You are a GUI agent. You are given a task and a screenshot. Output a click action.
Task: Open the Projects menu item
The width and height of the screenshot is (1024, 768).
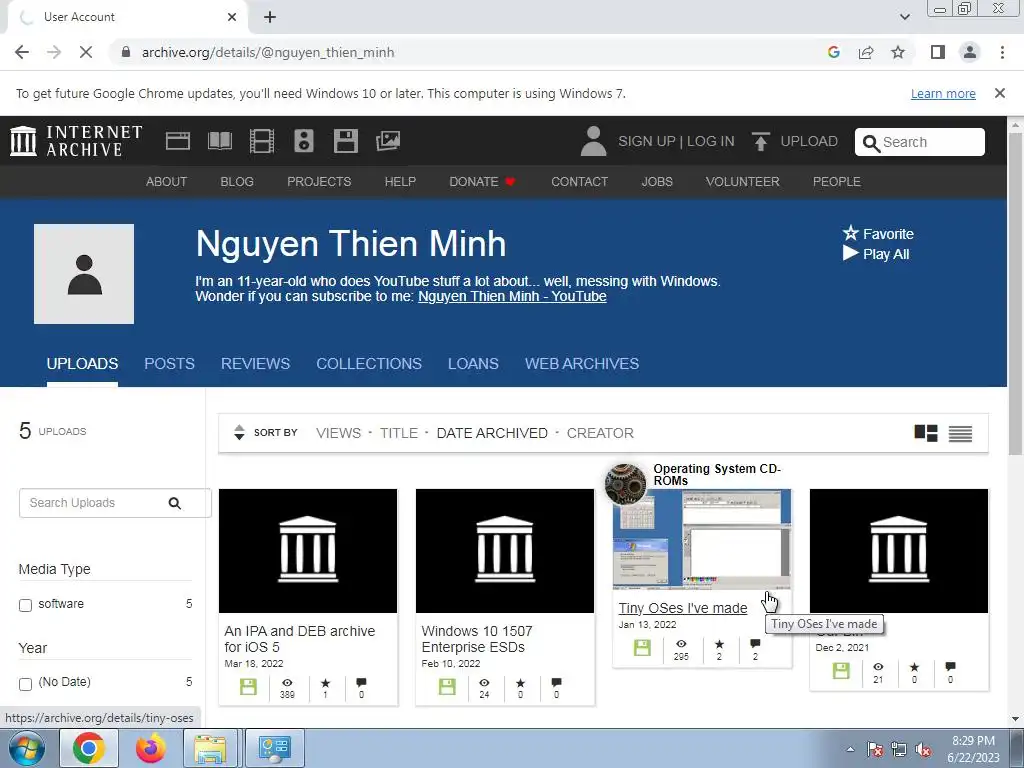[x=319, y=182]
